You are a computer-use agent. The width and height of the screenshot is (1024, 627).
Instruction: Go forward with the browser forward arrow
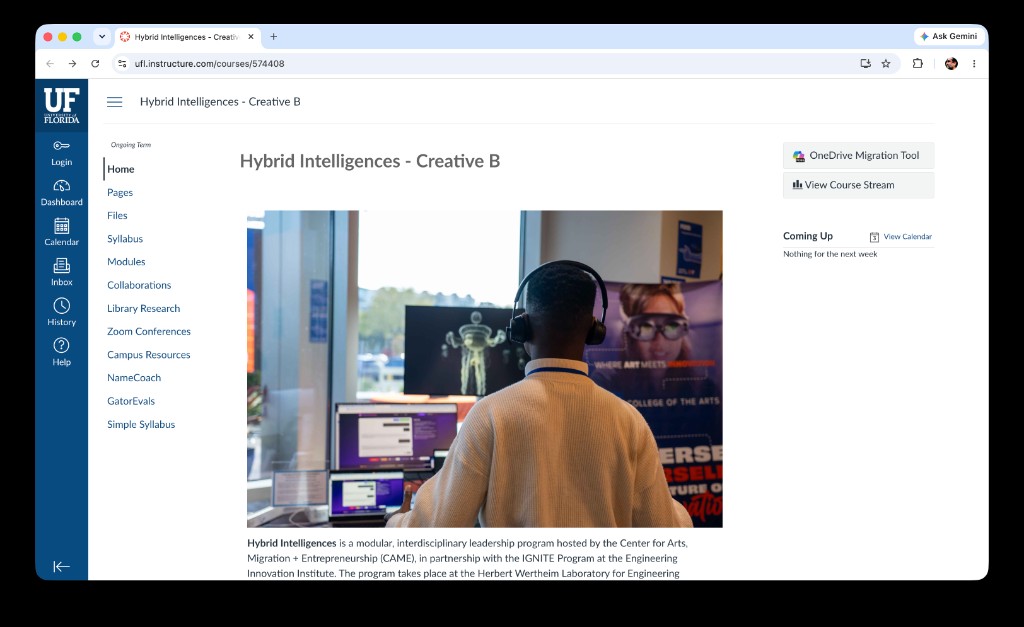(x=72, y=63)
